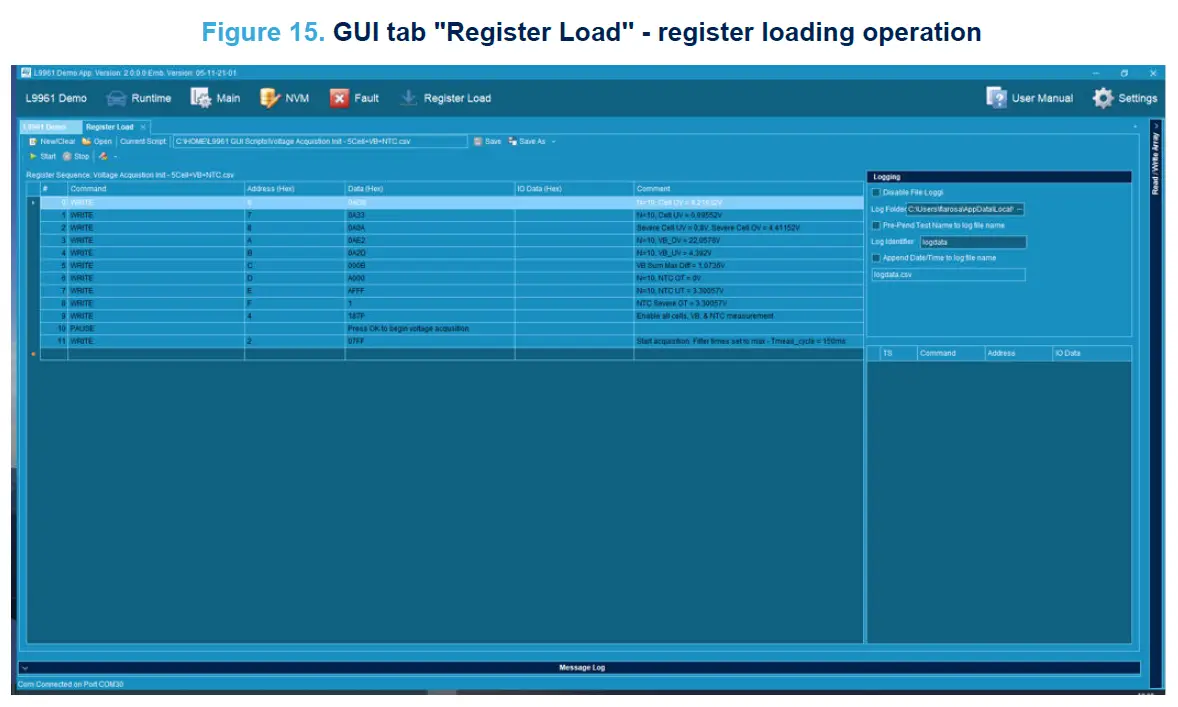Click 'Press OK to begin voltage acquisition' cell

click(x=430, y=328)
